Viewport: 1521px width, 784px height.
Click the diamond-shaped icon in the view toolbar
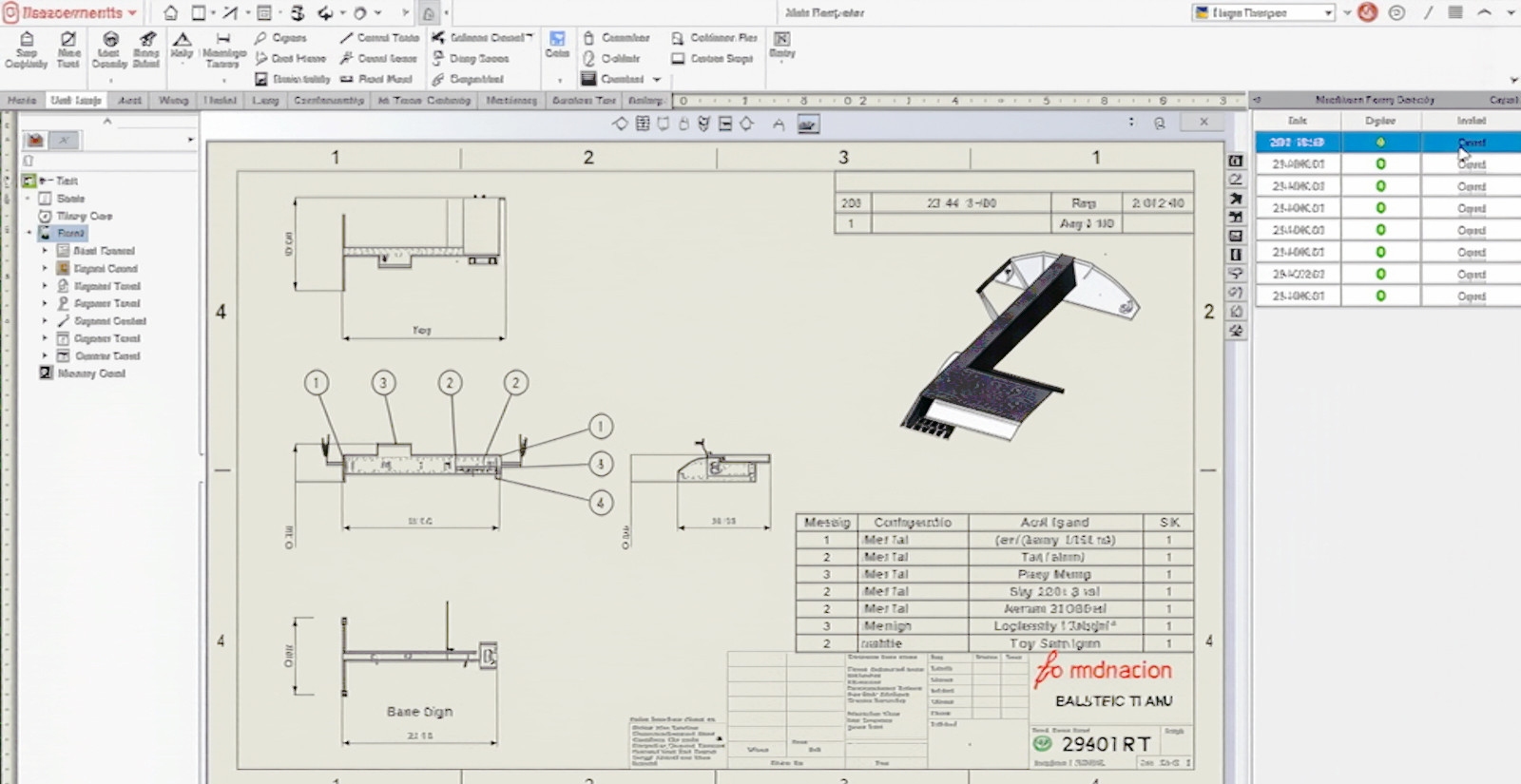pos(620,124)
